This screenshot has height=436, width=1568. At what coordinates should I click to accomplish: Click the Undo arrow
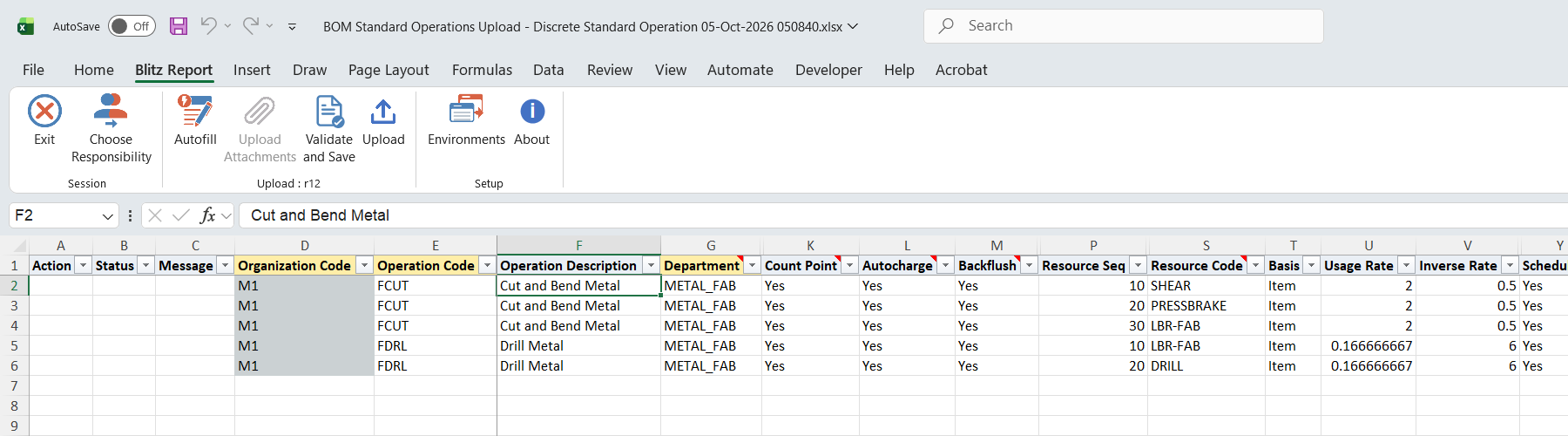click(208, 26)
